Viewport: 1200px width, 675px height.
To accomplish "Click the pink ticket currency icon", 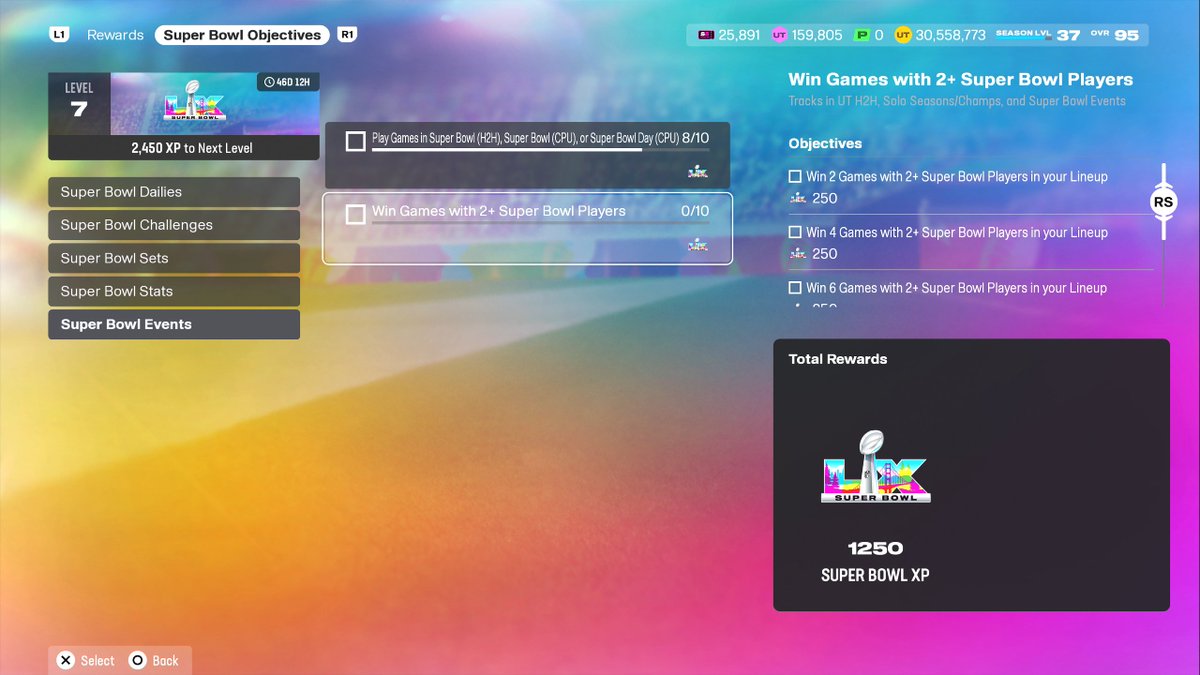I will point(706,35).
